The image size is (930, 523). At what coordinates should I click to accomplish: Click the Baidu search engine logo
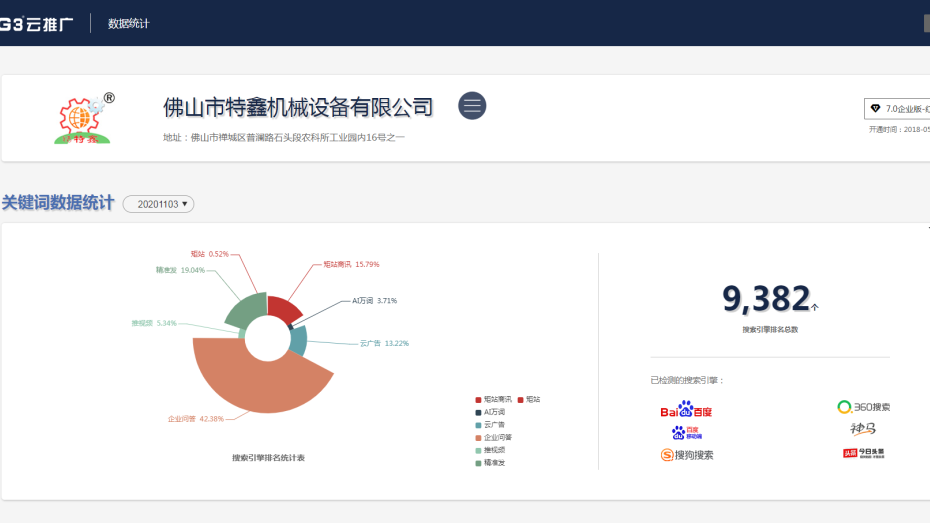click(x=686, y=410)
